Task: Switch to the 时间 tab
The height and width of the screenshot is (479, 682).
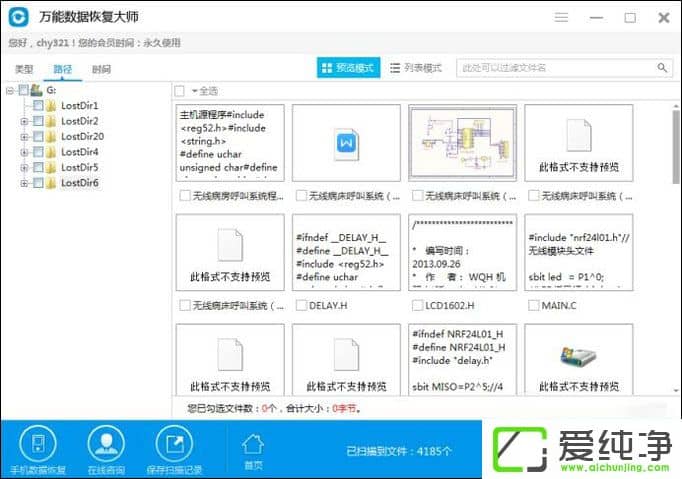Action: (101, 70)
